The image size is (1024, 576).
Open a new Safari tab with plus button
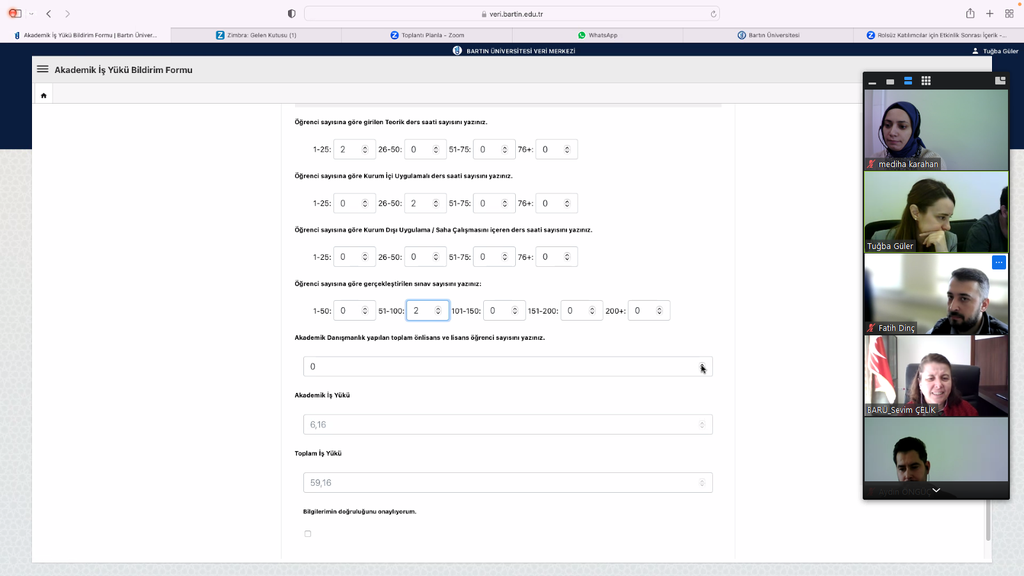pyautogui.click(x=990, y=14)
